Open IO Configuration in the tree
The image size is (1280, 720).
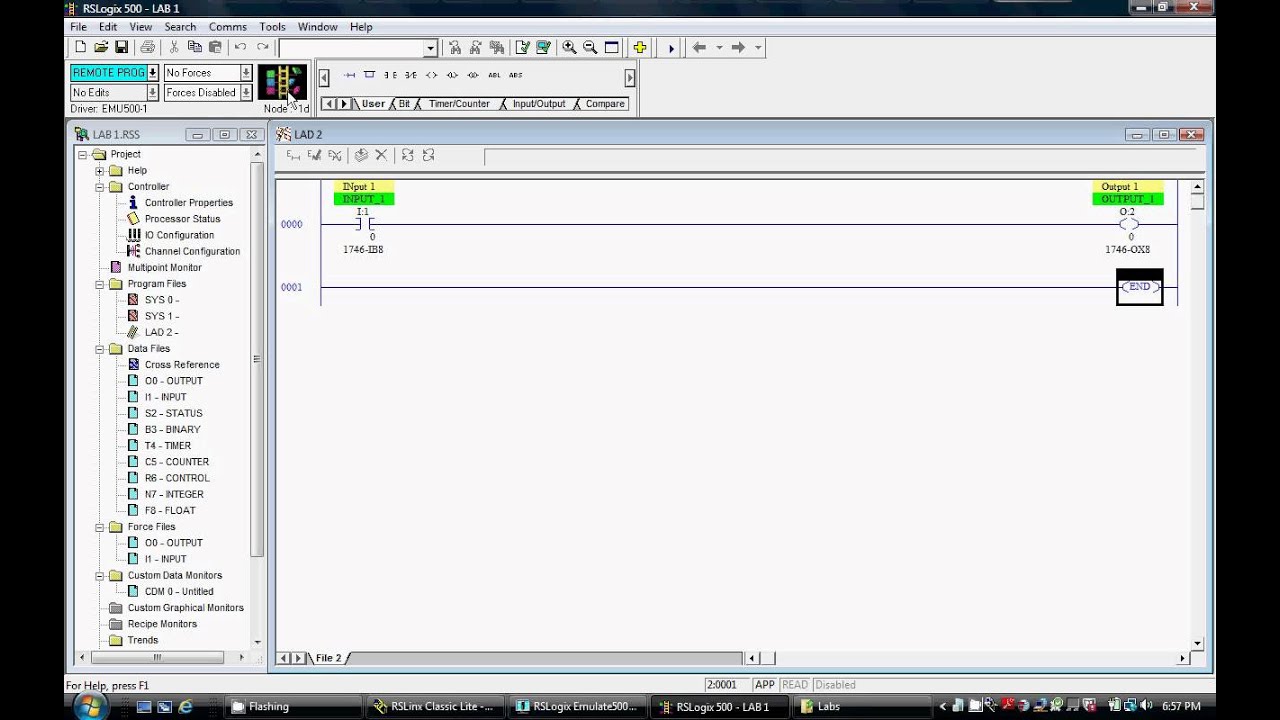point(179,235)
